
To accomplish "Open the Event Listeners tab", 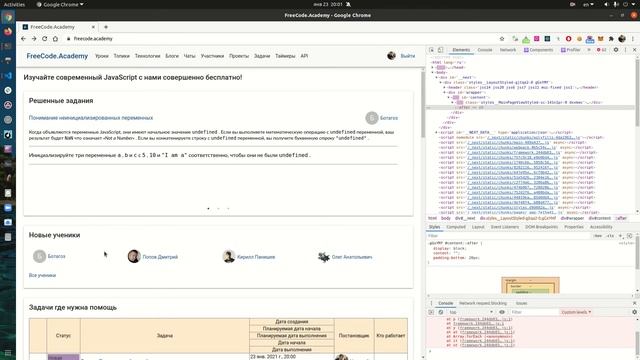I will [505, 227].
